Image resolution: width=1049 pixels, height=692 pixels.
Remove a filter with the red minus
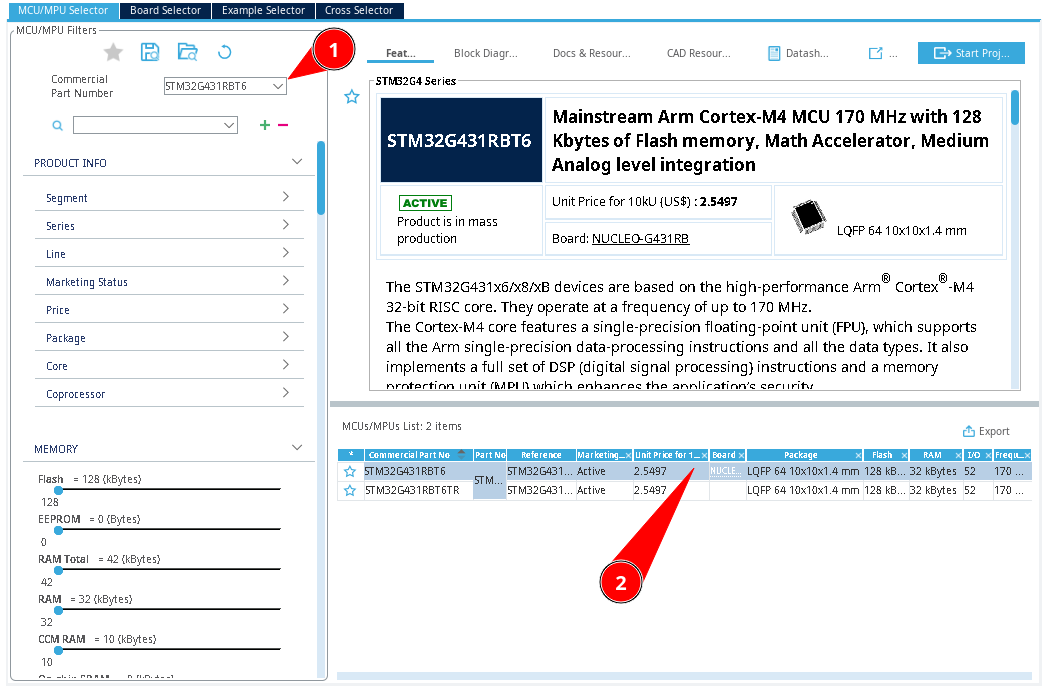tap(283, 125)
